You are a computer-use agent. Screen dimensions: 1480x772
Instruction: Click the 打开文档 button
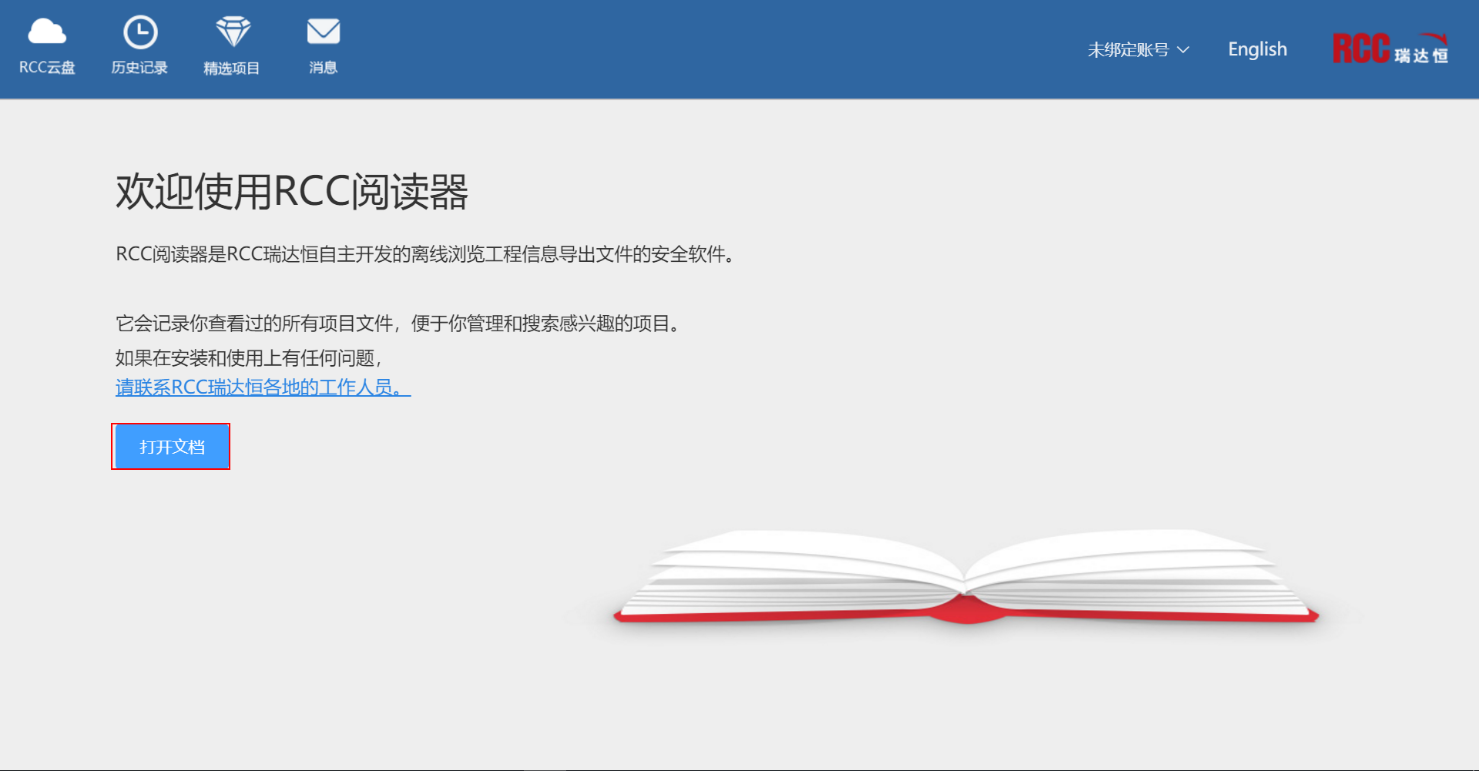[x=171, y=447]
